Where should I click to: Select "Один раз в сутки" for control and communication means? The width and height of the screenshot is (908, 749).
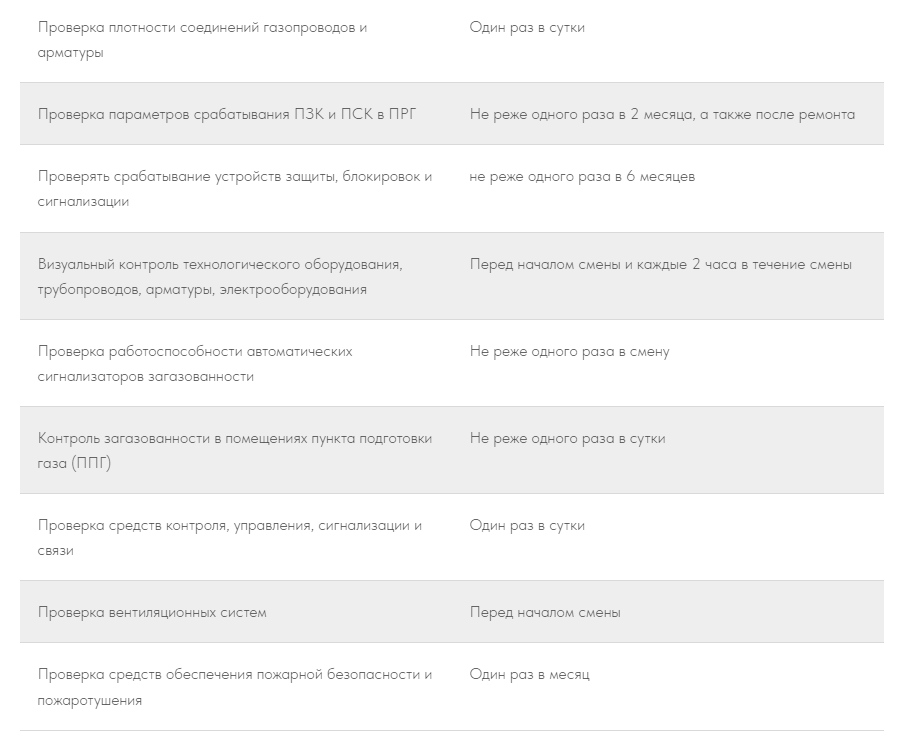(x=527, y=526)
